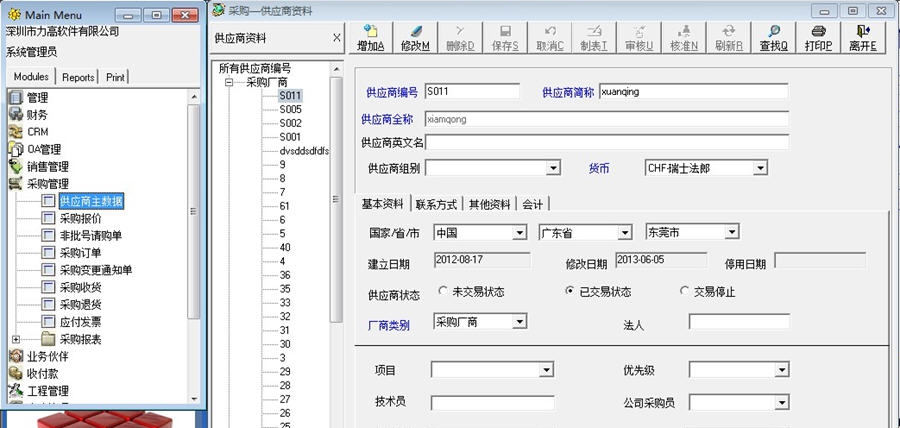Expand the 采购报表 tree folder
Viewport: 900px width, 428px height.
[16, 339]
